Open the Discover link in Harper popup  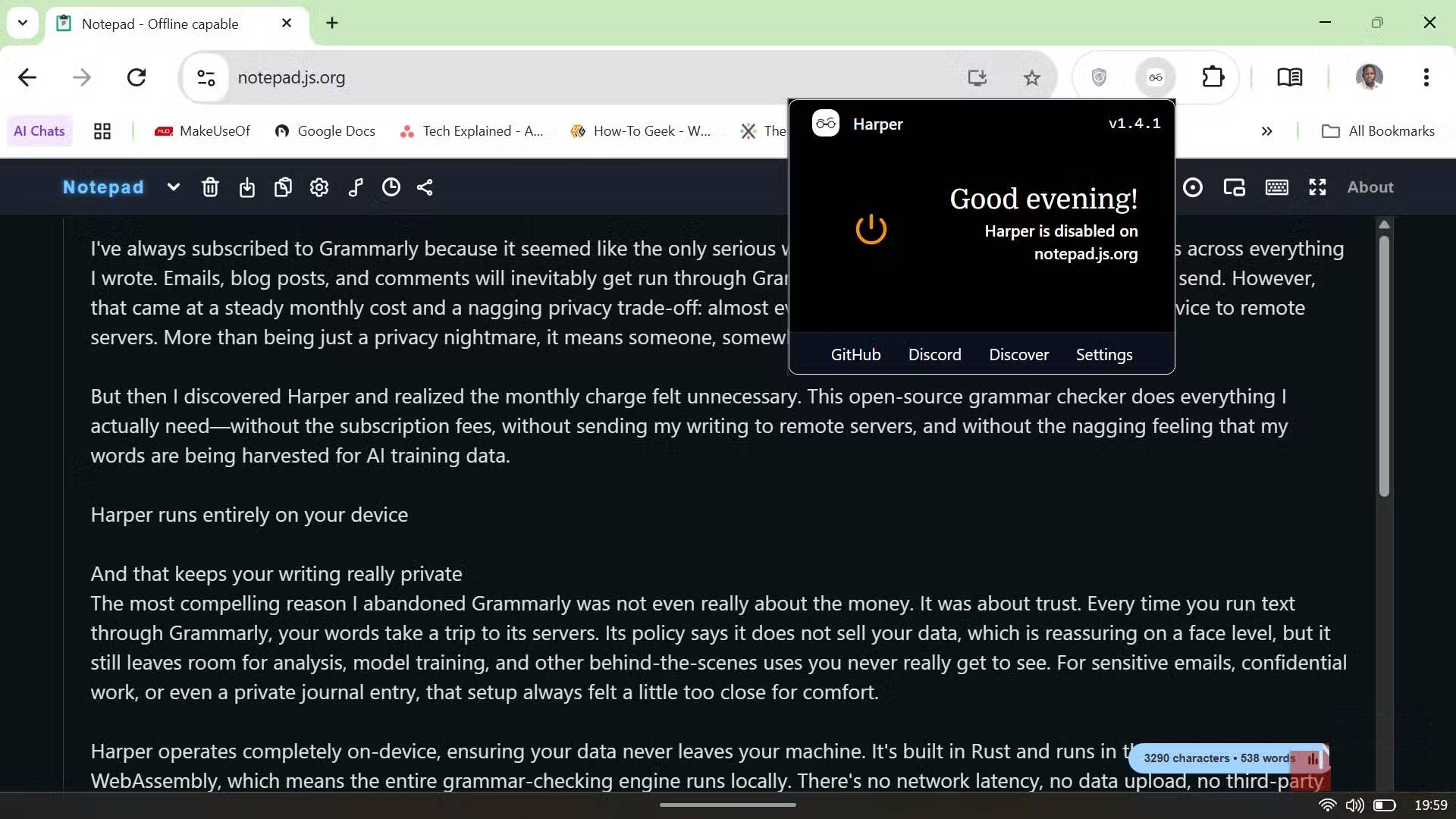click(x=1018, y=355)
